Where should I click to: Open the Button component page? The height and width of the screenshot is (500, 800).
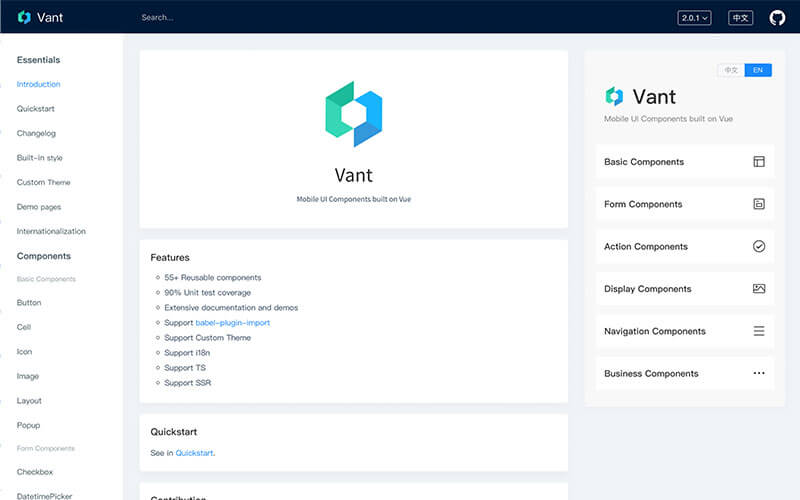(29, 302)
